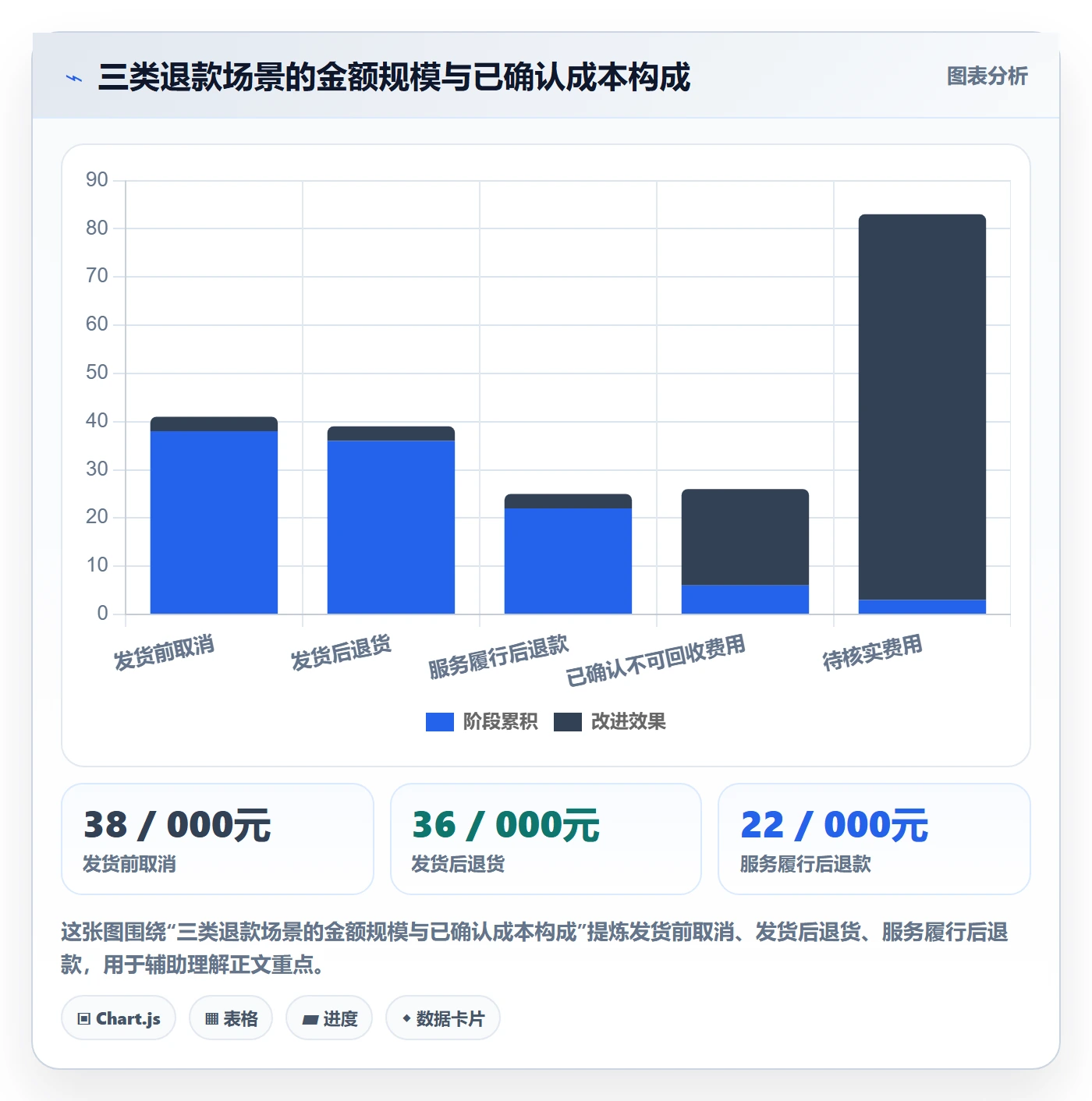Screen dimensions: 1092x1101
Task: Click the 已确认不可回收费用 x-axis label
Action: pyautogui.click(x=656, y=660)
